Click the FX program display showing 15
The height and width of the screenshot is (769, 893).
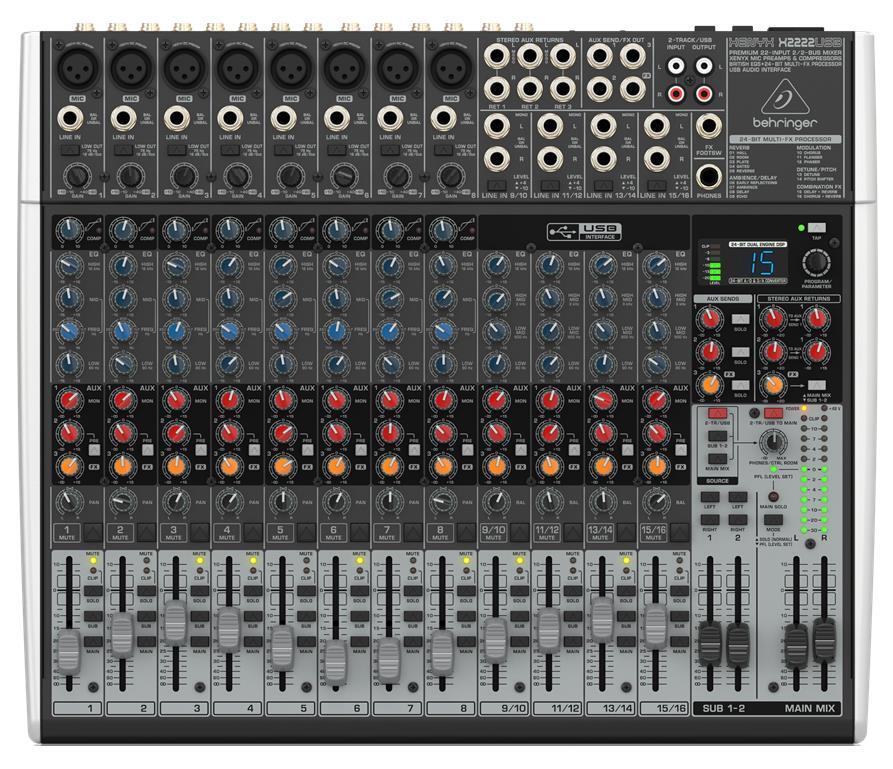click(x=761, y=263)
